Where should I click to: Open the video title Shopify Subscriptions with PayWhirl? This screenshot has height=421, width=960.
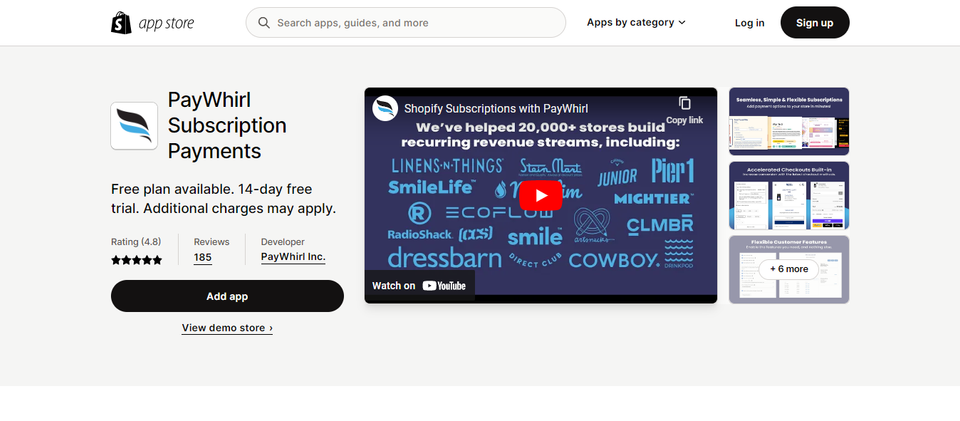[496, 109]
